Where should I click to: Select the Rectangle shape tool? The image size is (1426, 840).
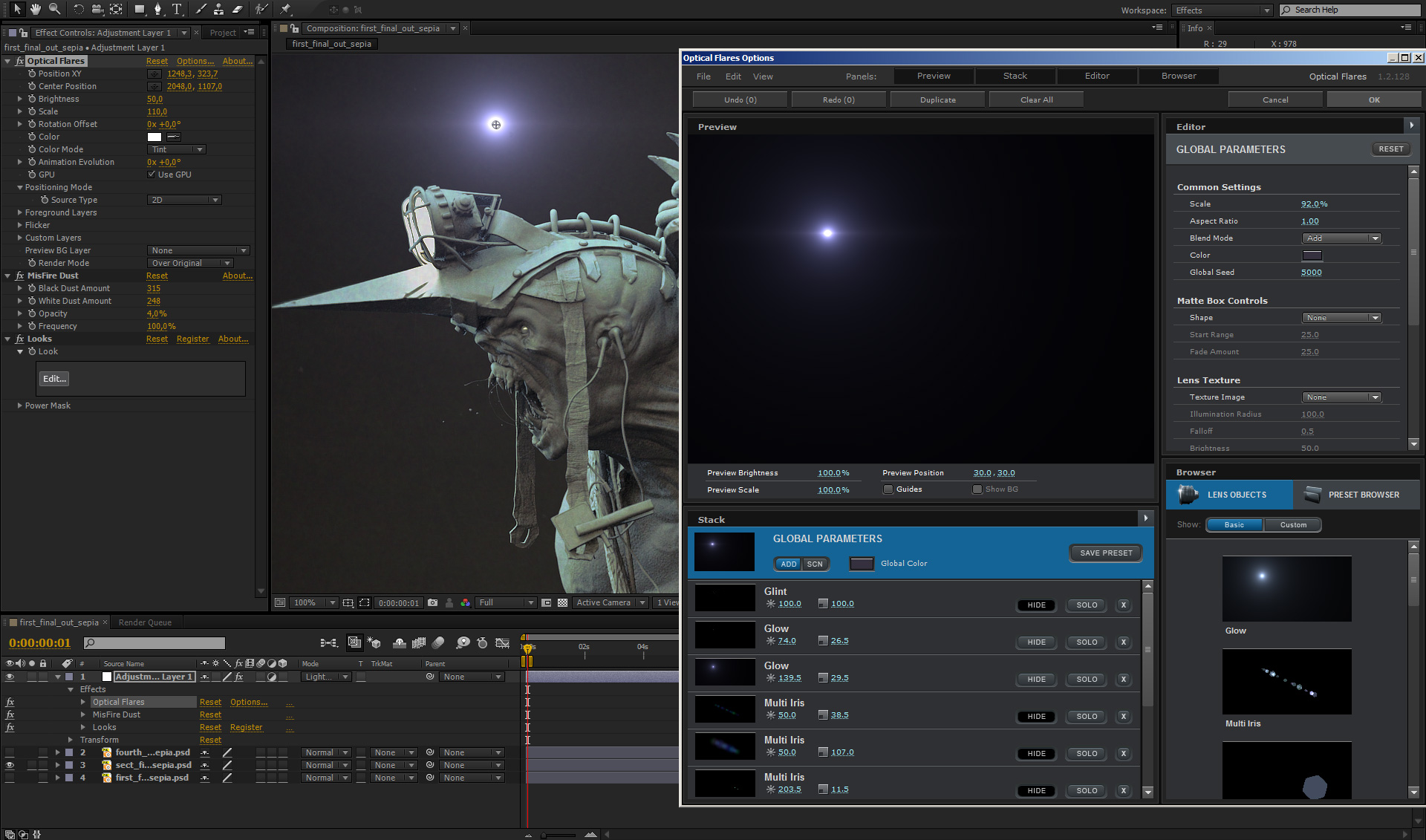pos(140,9)
